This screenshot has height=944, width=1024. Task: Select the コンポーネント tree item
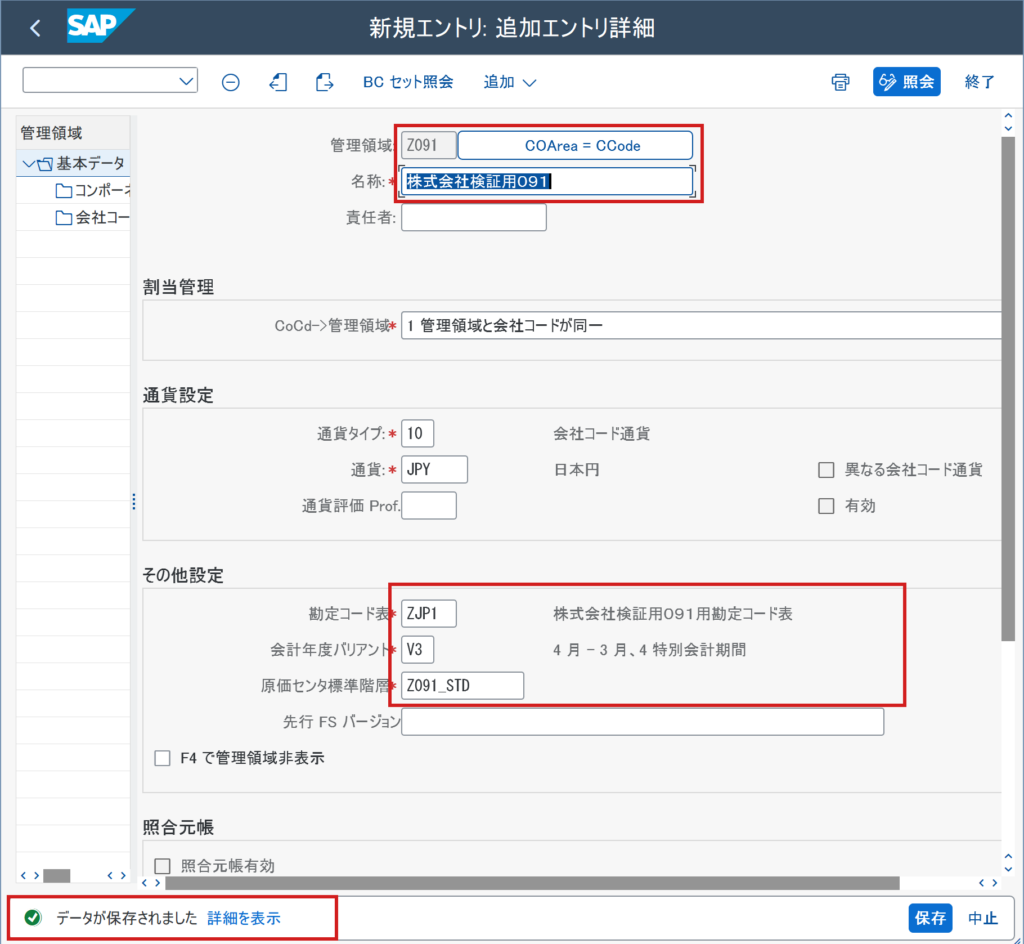tap(103, 191)
